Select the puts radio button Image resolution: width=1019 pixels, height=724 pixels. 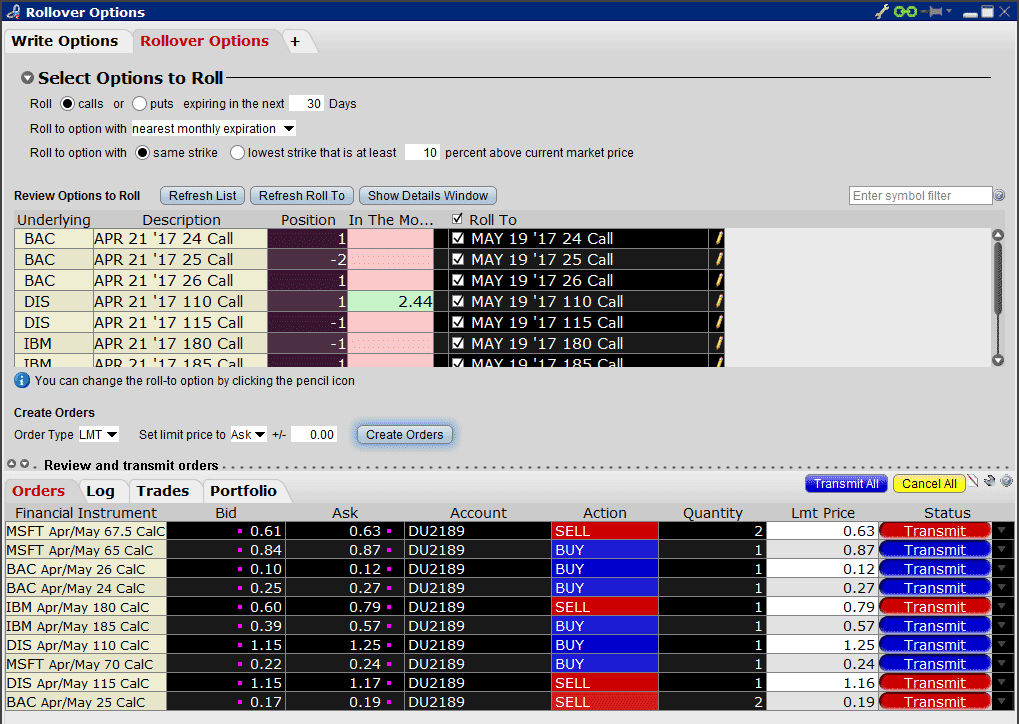pos(139,104)
